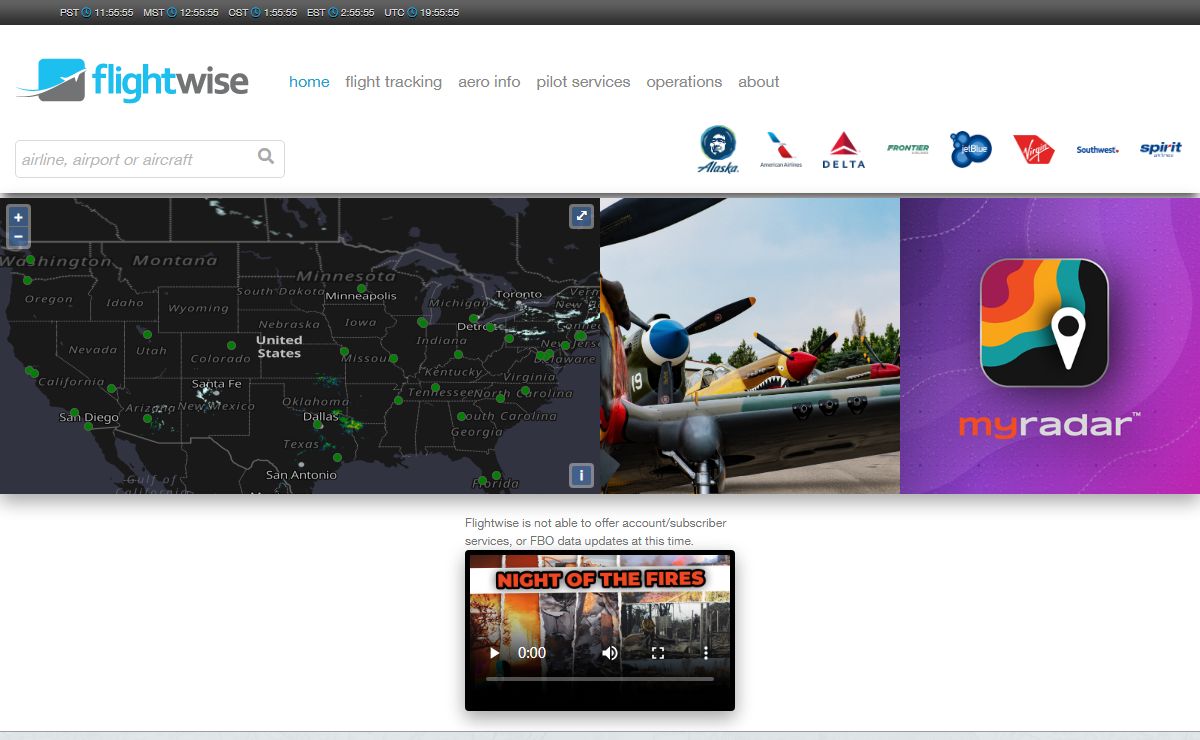Select the Frontier logo
The height and width of the screenshot is (740, 1200).
907,149
